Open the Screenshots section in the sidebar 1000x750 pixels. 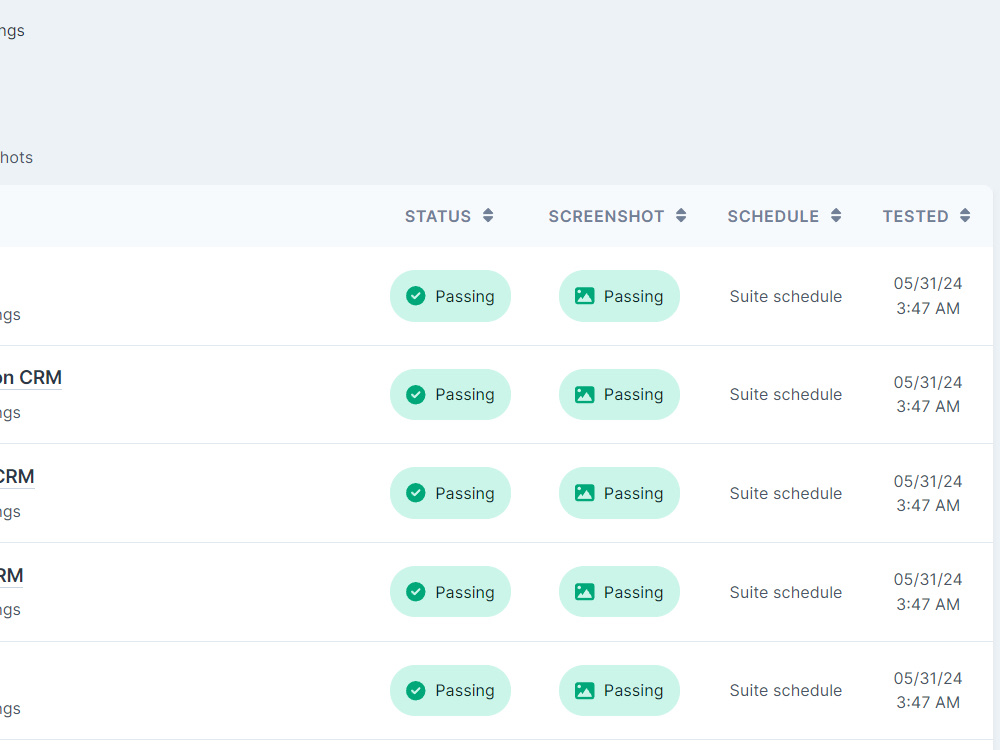[x=16, y=157]
